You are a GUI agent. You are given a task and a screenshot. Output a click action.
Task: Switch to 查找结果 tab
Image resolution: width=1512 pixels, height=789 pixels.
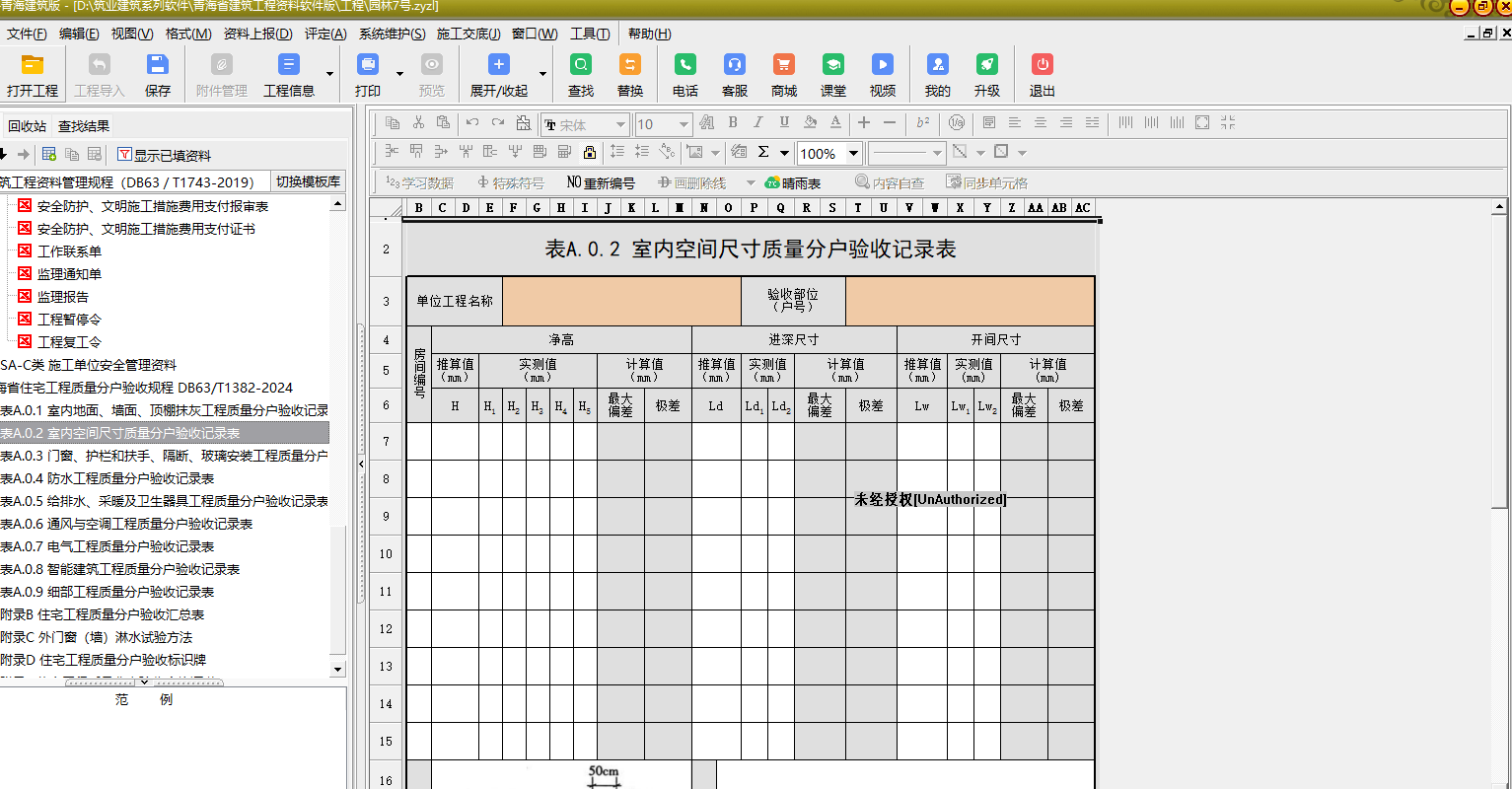84,126
